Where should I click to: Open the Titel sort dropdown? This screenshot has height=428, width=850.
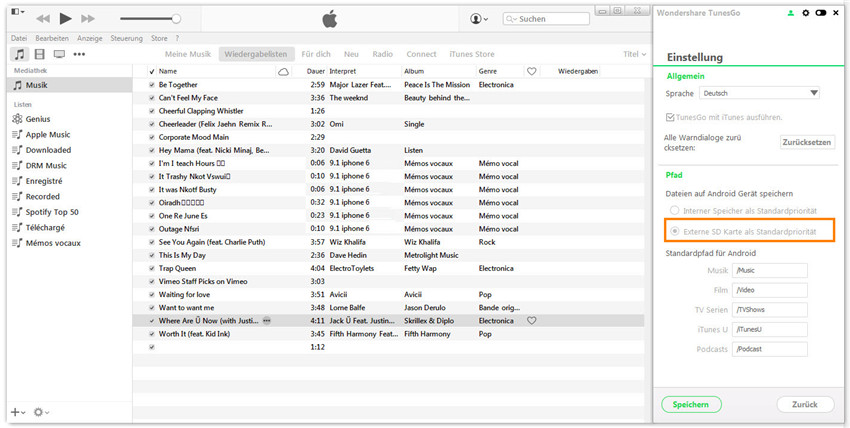click(634, 54)
